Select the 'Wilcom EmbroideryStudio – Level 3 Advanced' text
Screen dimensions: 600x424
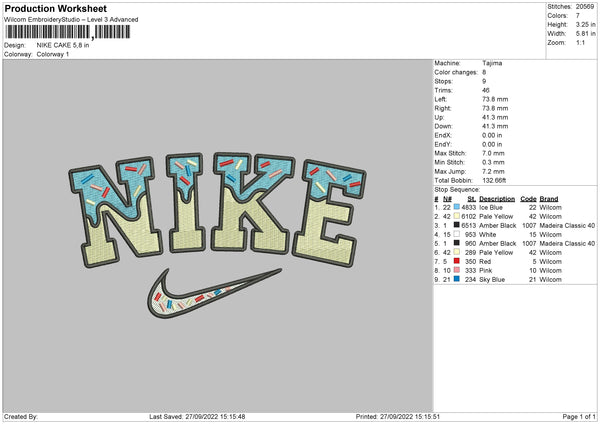coord(71,20)
